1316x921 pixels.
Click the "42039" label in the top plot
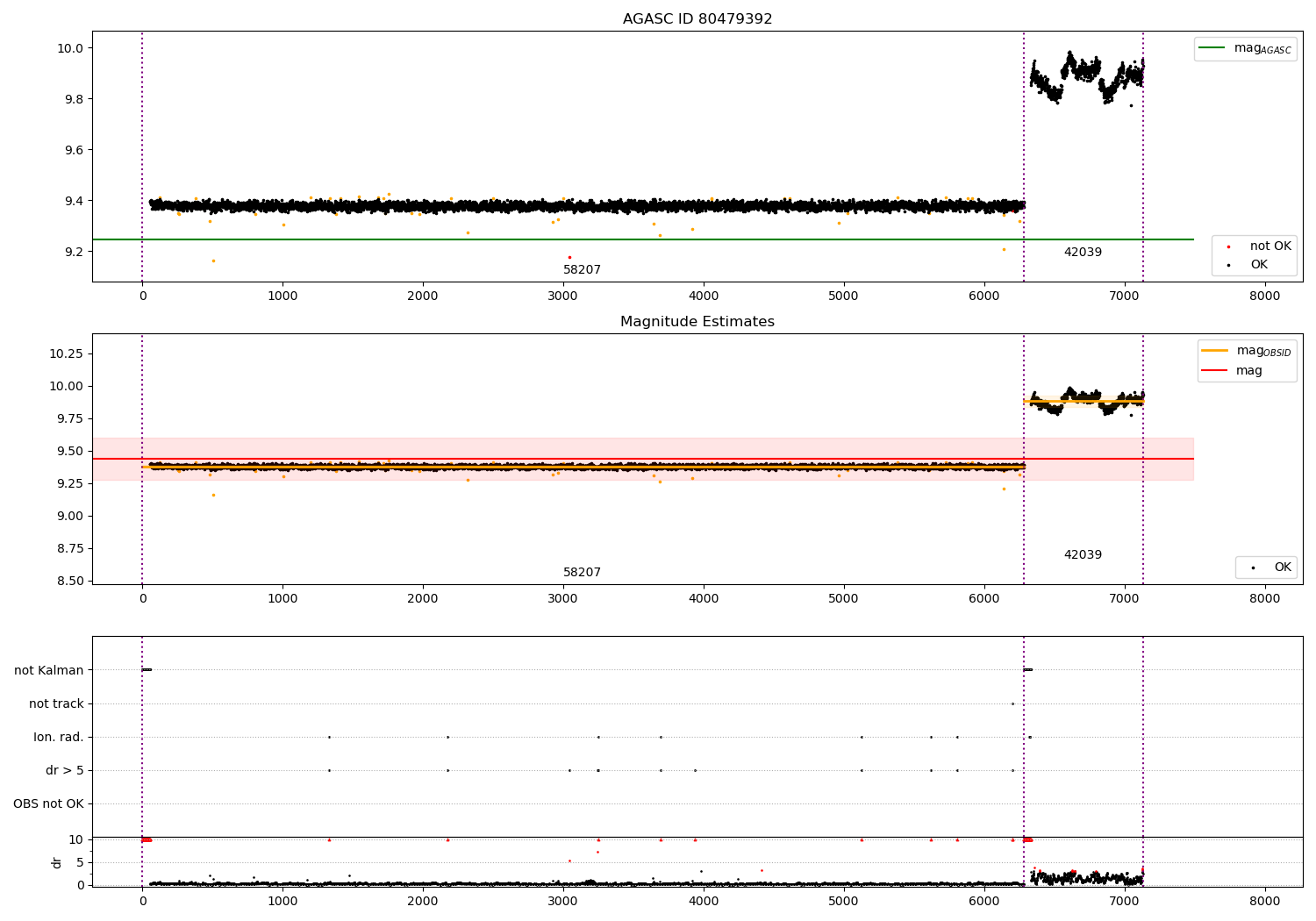(1083, 253)
